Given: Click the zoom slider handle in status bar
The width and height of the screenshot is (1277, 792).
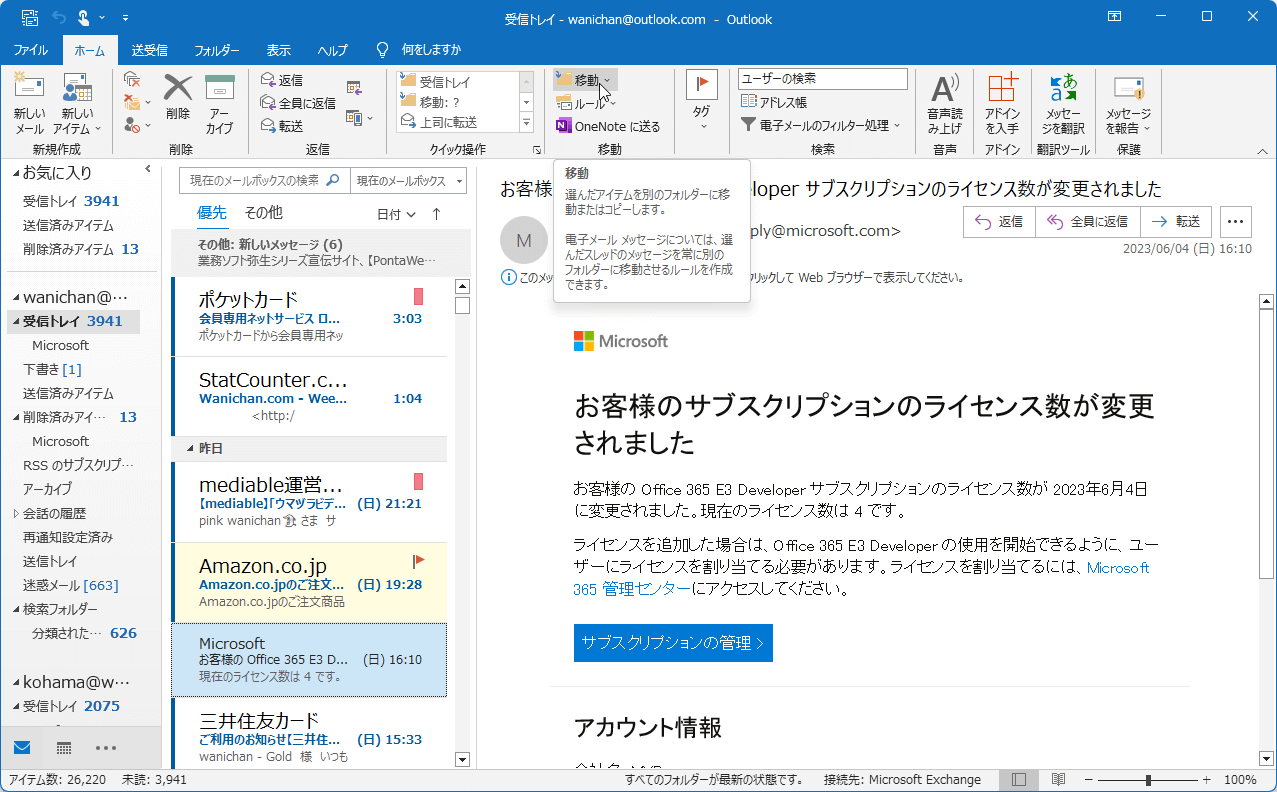Looking at the screenshot, I should click(1148, 780).
